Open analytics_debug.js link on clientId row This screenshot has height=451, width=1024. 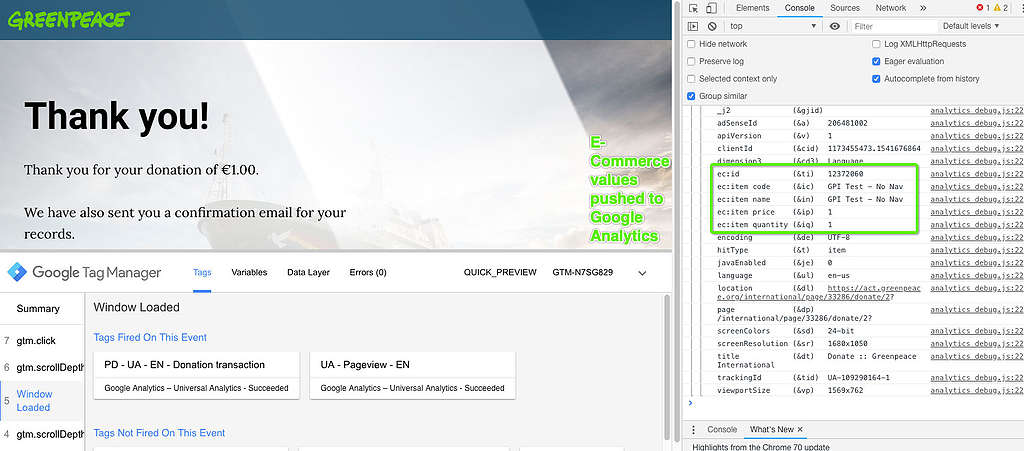pos(977,148)
